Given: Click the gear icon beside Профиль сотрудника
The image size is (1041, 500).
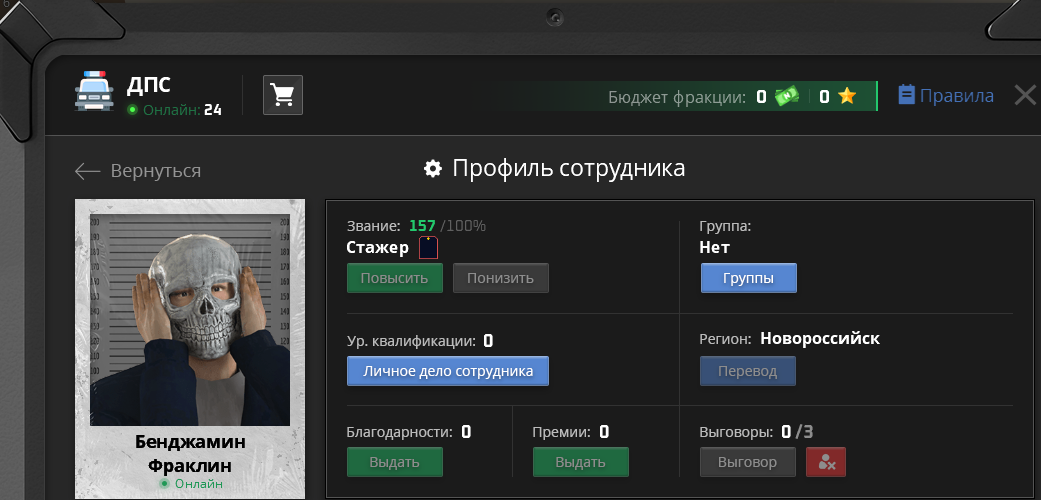Looking at the screenshot, I should [433, 169].
